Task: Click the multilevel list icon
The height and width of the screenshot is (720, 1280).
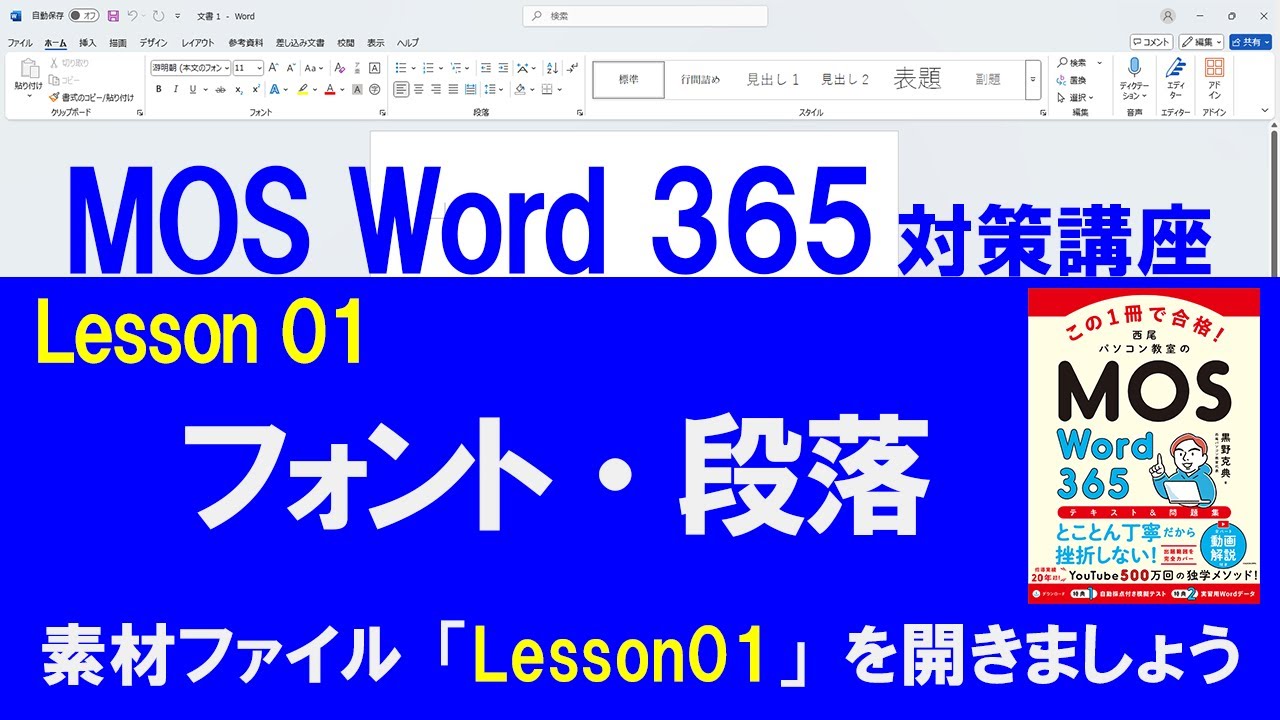Action: pyautogui.click(x=456, y=68)
